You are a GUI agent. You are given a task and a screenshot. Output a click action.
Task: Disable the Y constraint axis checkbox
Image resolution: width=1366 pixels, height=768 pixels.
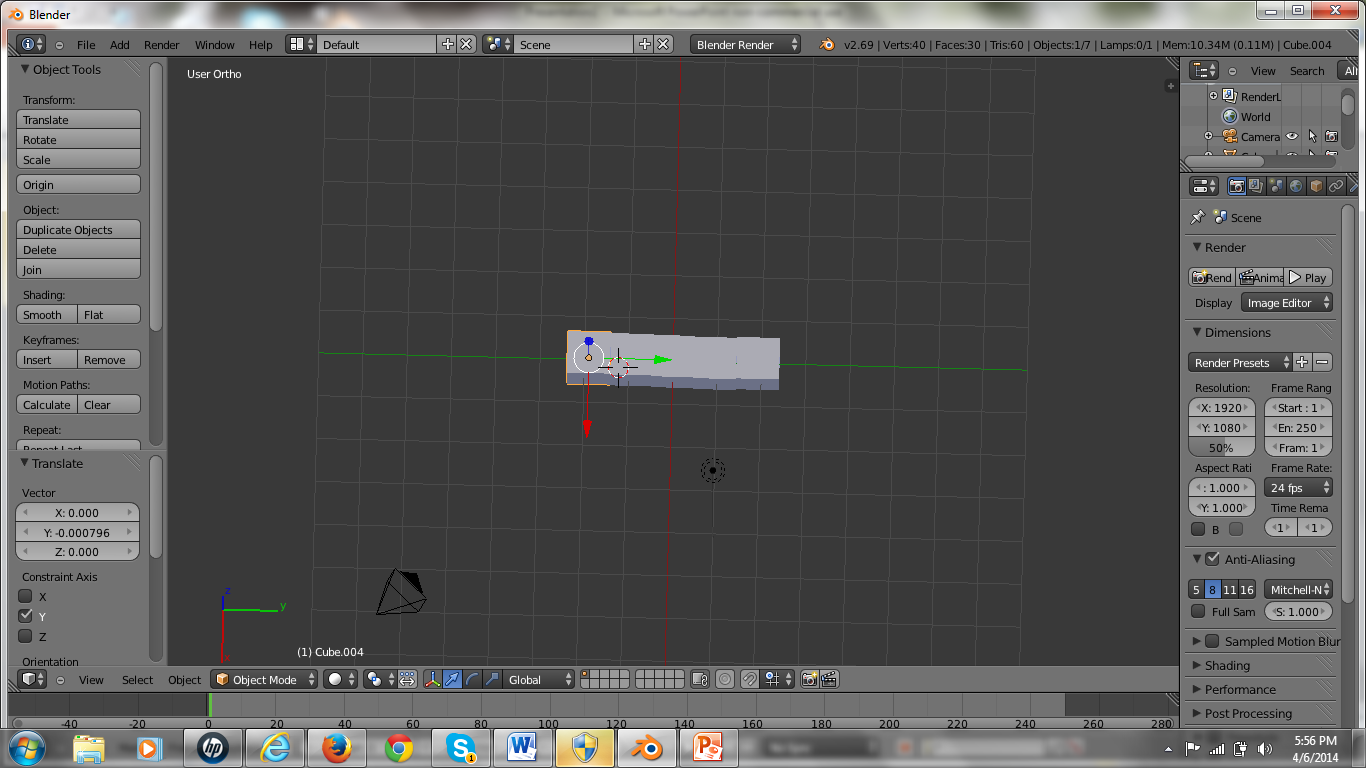(24, 617)
